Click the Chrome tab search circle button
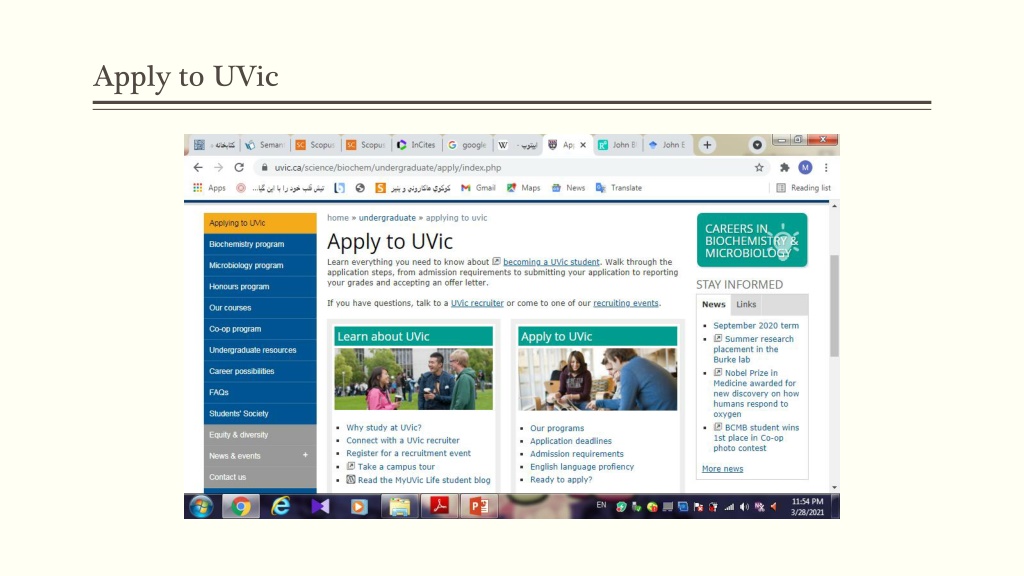 757,145
